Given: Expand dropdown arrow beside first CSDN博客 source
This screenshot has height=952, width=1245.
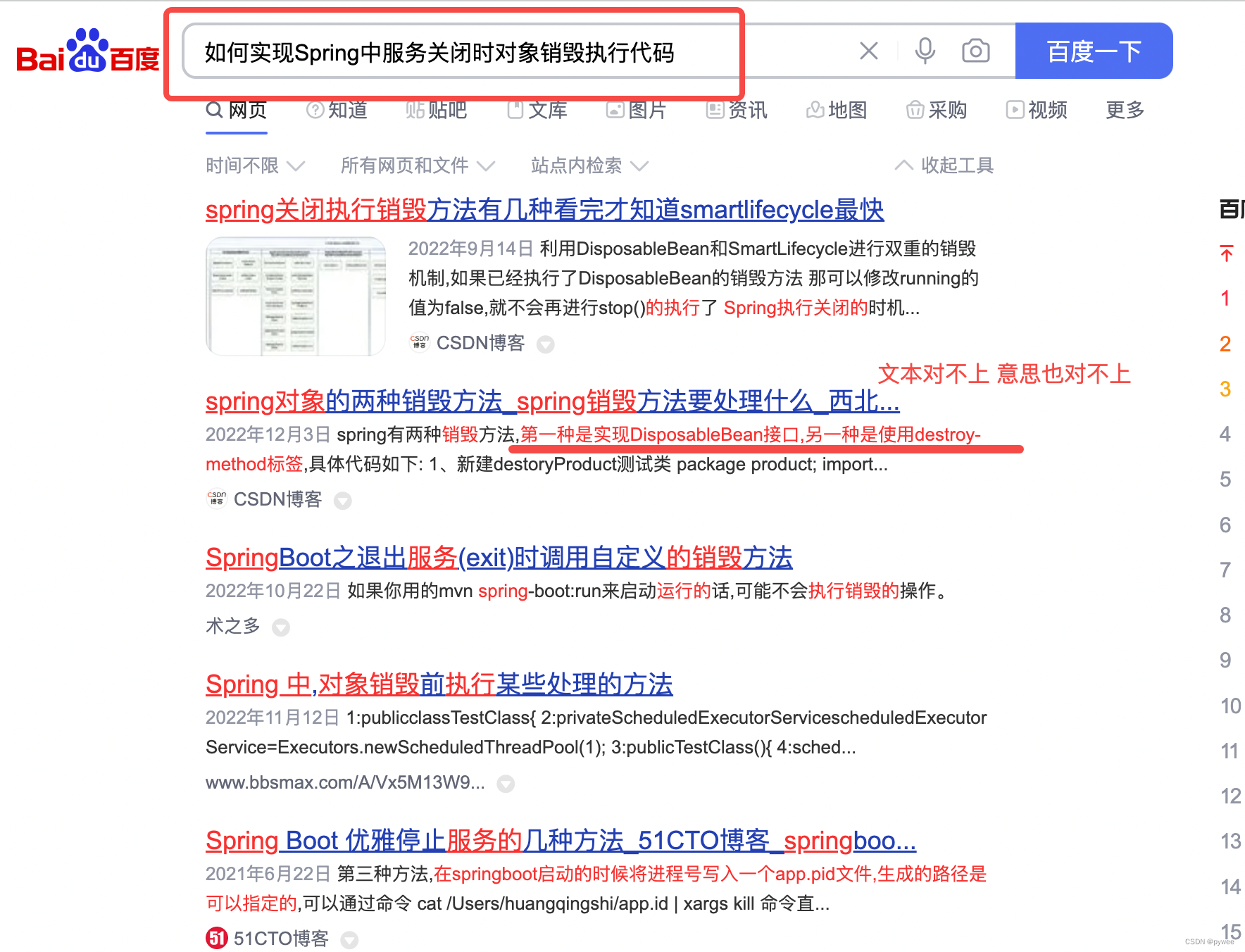Looking at the screenshot, I should (545, 344).
